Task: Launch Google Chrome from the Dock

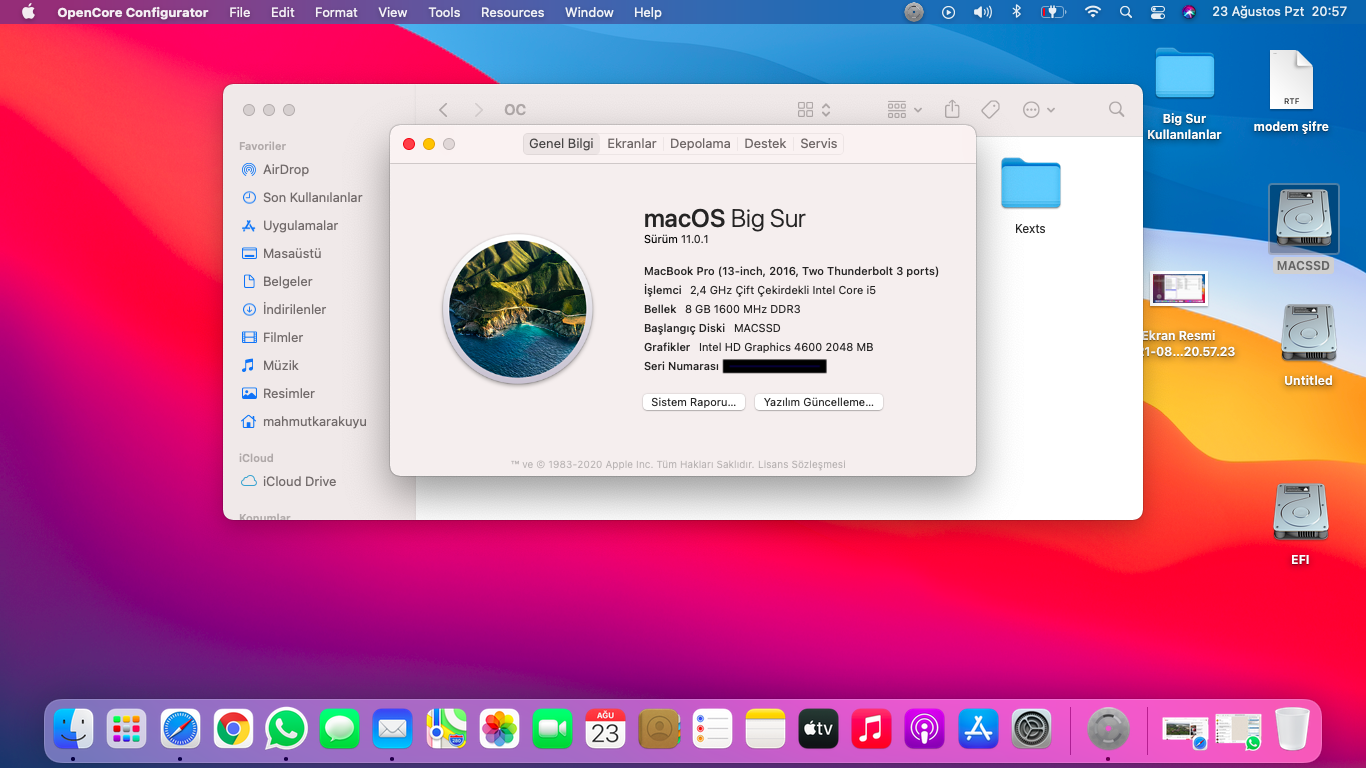Action: pos(233,729)
